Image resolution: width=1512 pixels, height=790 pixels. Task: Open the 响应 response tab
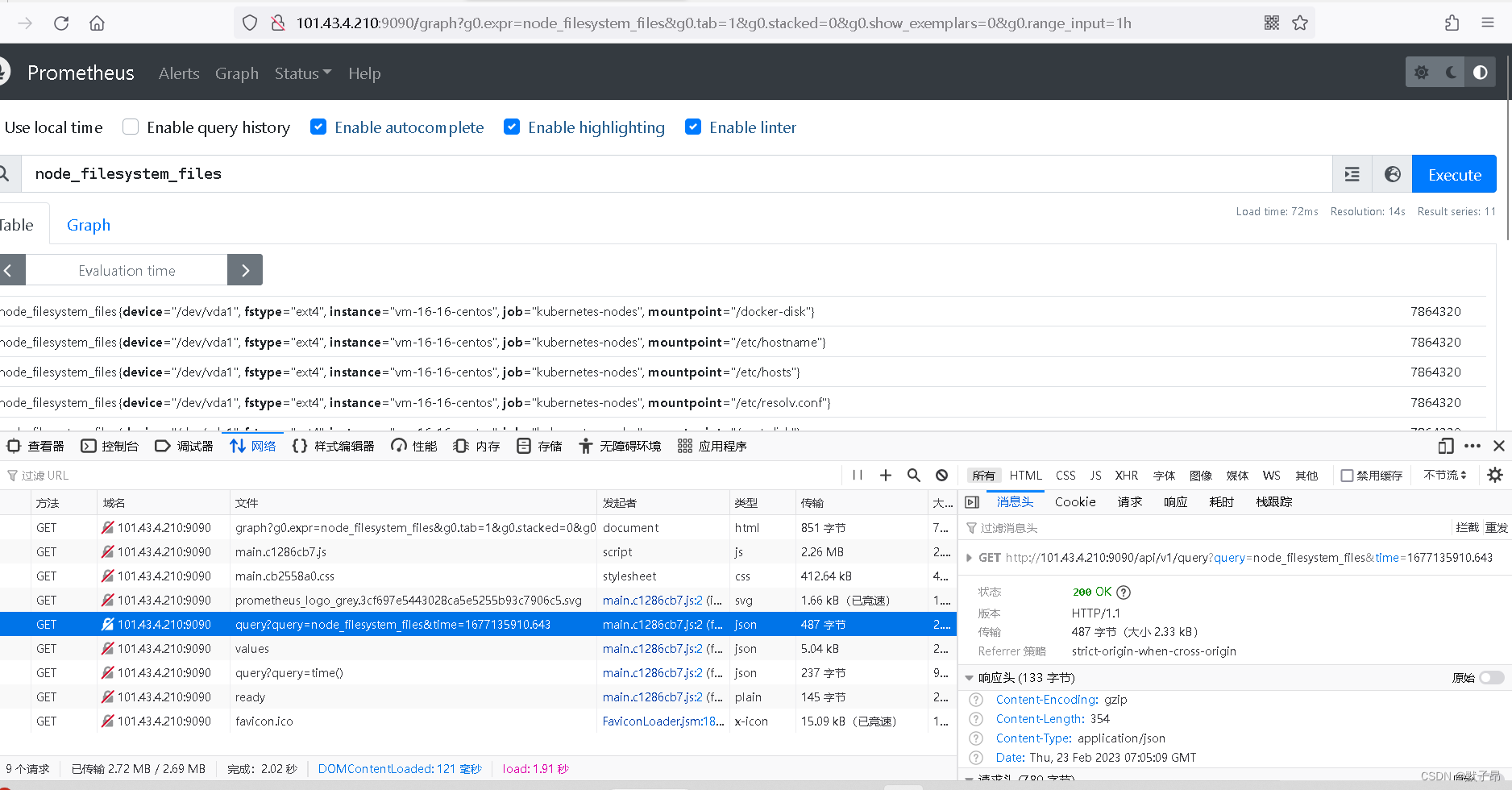pos(1175,502)
